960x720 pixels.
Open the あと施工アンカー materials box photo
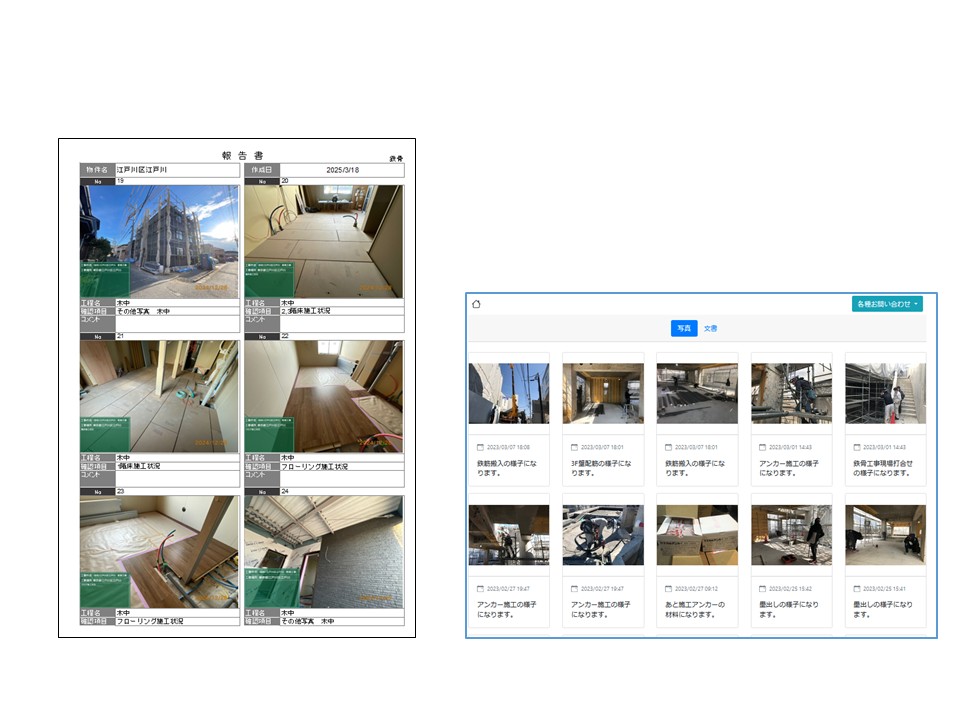pyautogui.click(x=697, y=535)
